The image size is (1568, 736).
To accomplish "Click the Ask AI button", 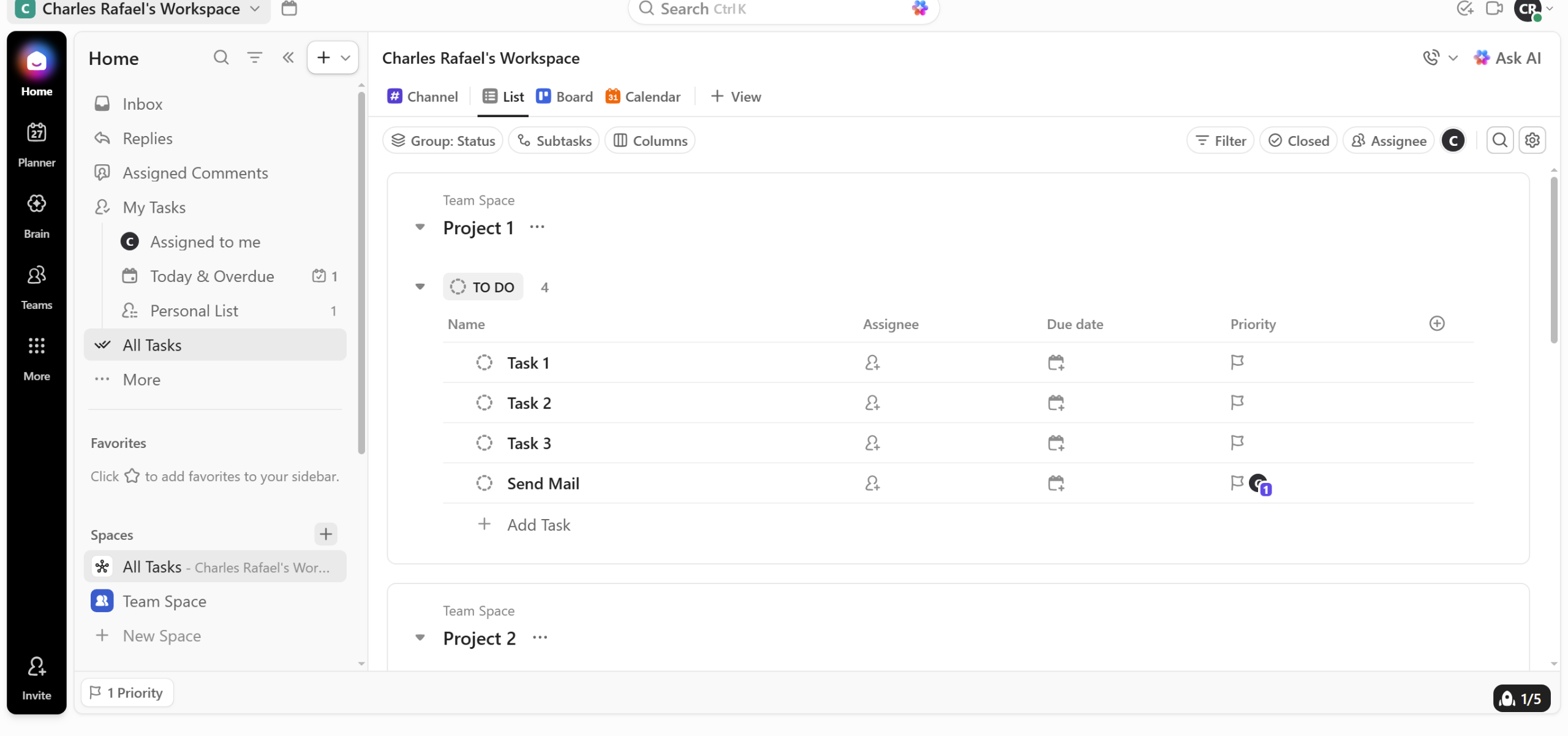I will click(x=1507, y=58).
